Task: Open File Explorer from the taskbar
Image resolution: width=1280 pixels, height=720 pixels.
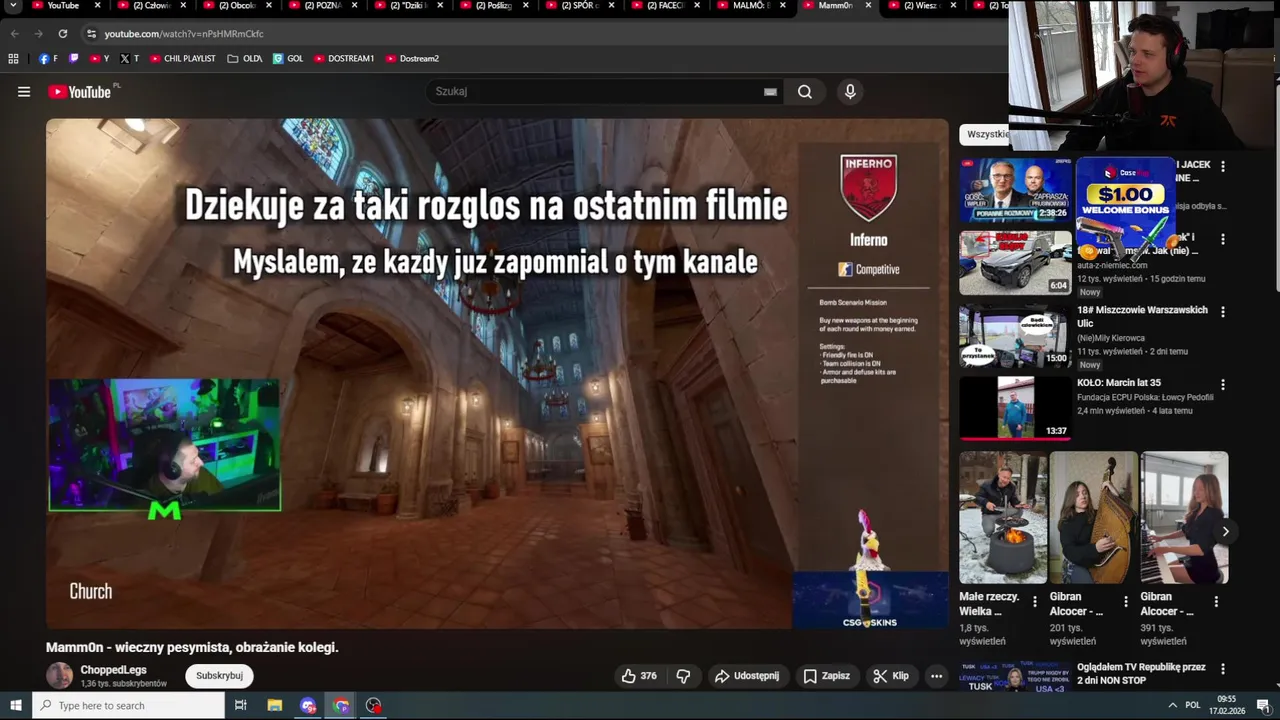Action: click(x=275, y=706)
